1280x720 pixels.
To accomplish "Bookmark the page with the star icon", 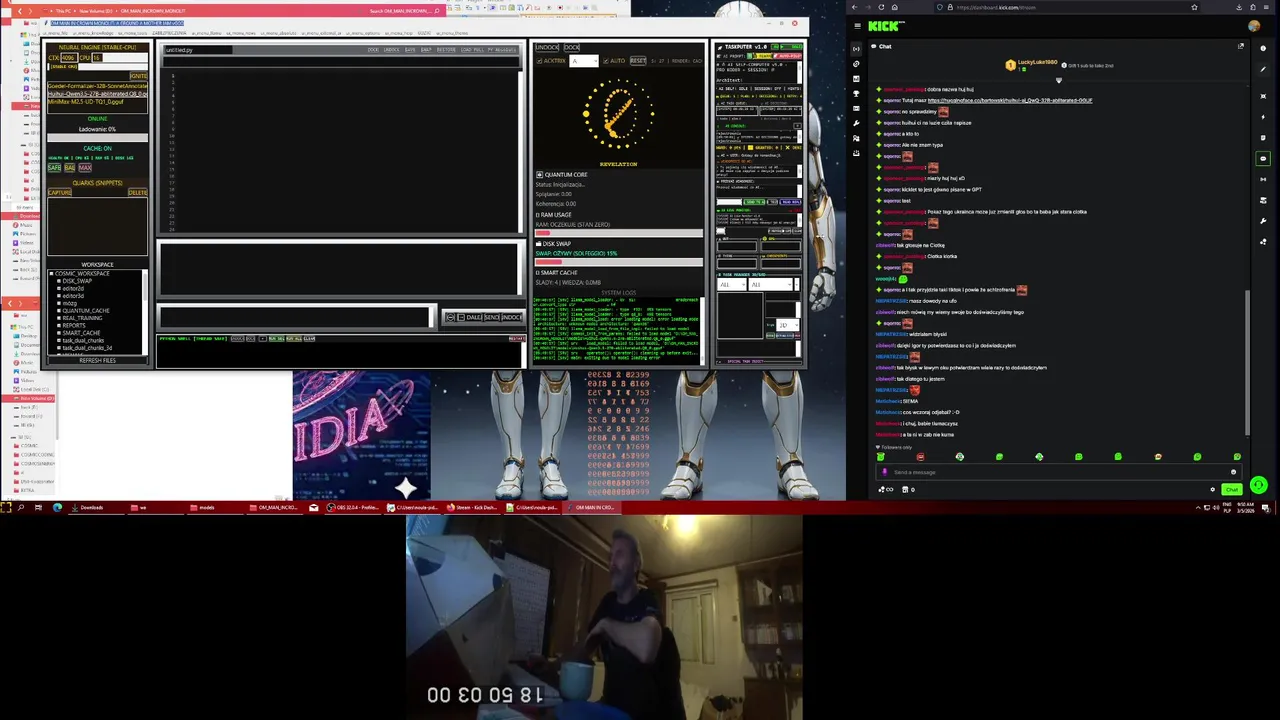I will tap(1194, 7).
